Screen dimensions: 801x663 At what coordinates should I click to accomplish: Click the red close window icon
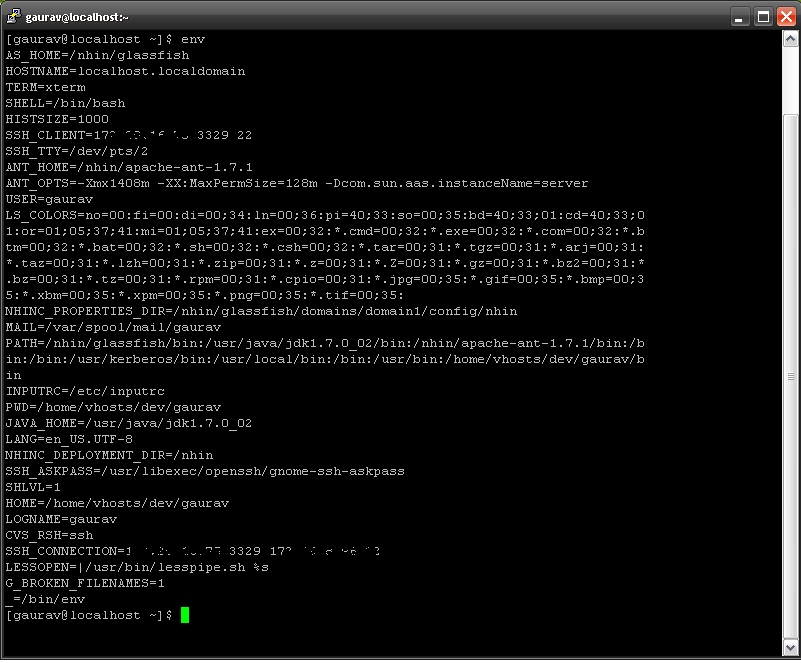(x=784, y=15)
